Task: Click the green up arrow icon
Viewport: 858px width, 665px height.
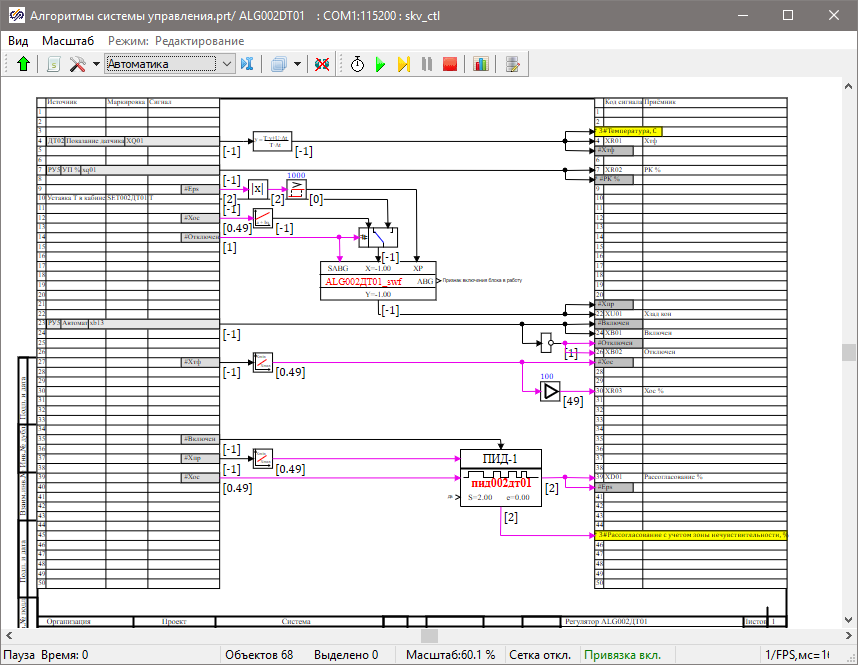Action: point(24,64)
